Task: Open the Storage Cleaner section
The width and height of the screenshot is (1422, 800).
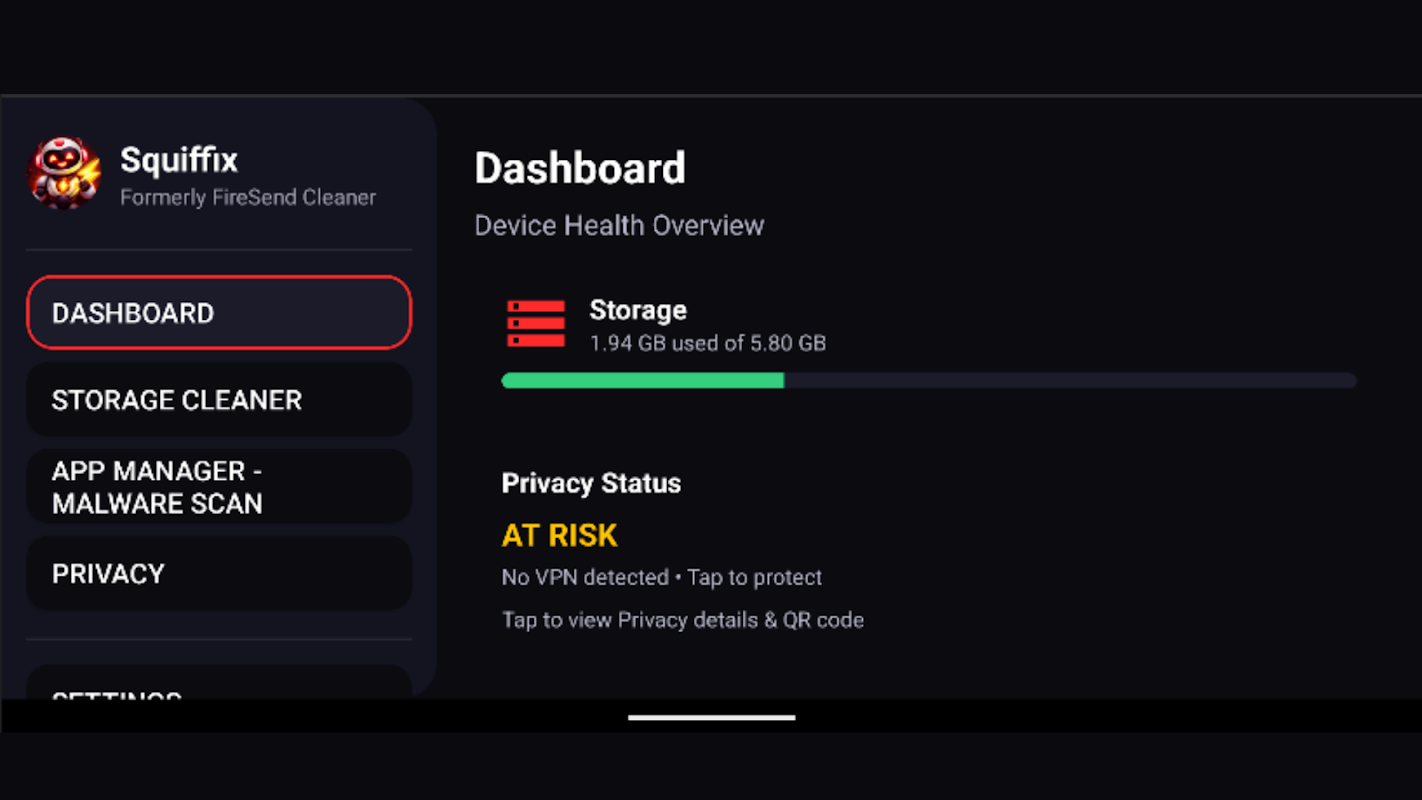Action: (x=218, y=400)
